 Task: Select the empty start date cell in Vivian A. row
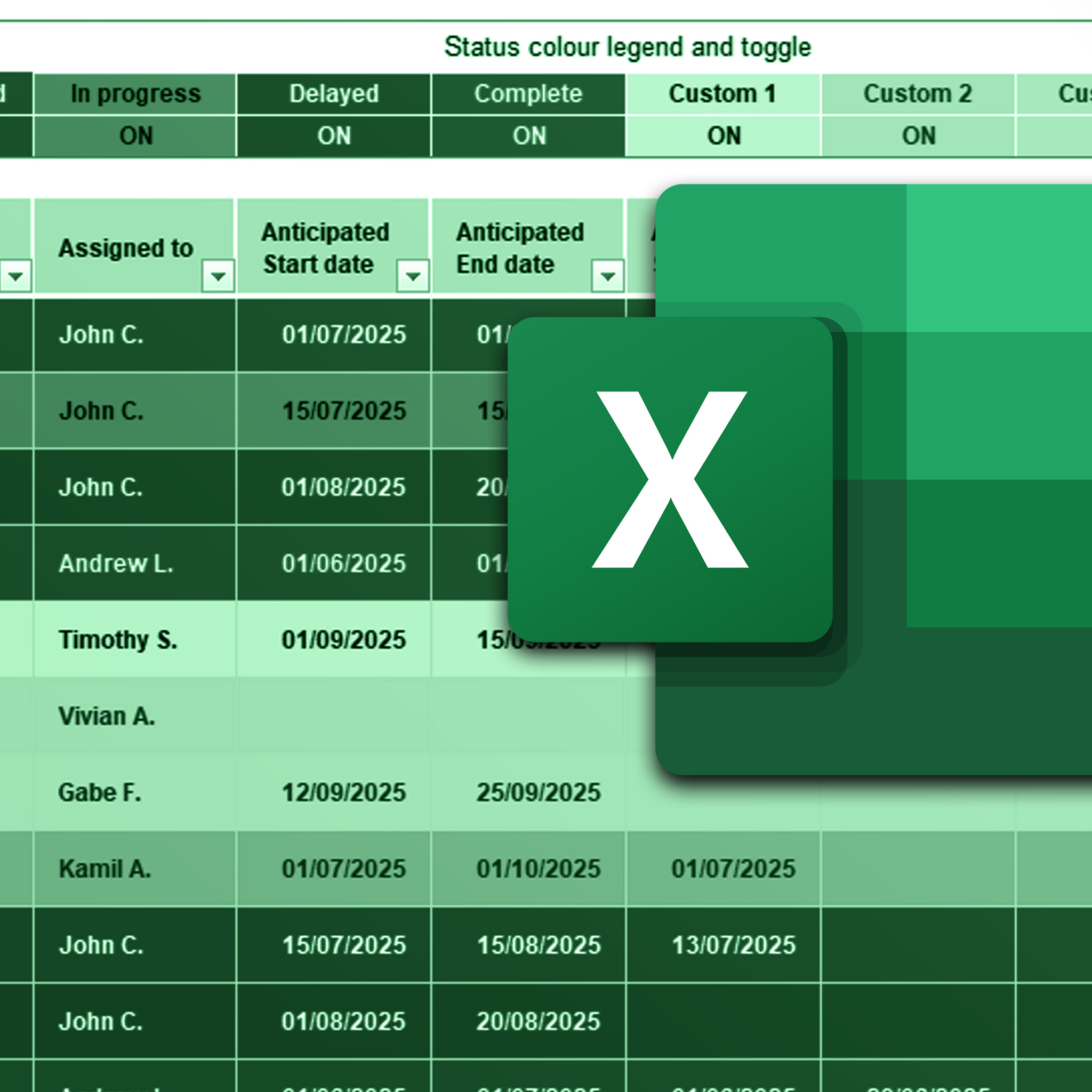click(334, 716)
